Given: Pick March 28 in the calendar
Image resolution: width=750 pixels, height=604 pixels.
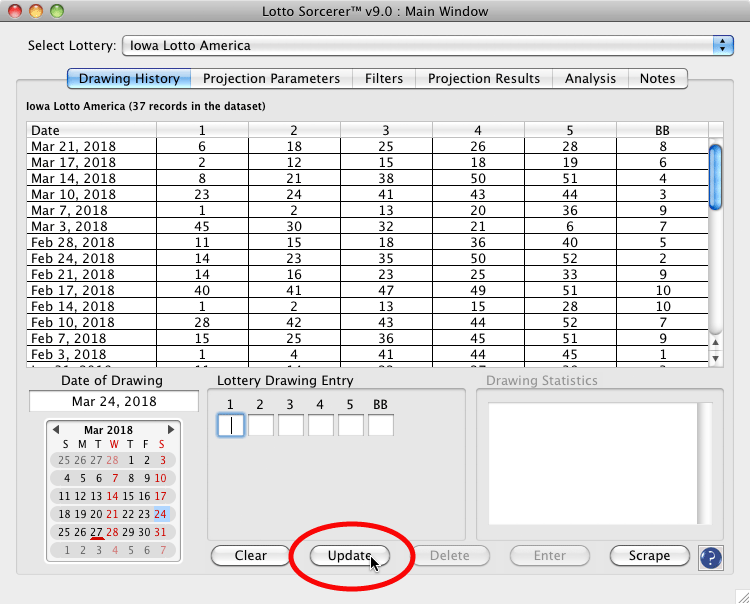Looking at the screenshot, I should [x=112, y=532].
